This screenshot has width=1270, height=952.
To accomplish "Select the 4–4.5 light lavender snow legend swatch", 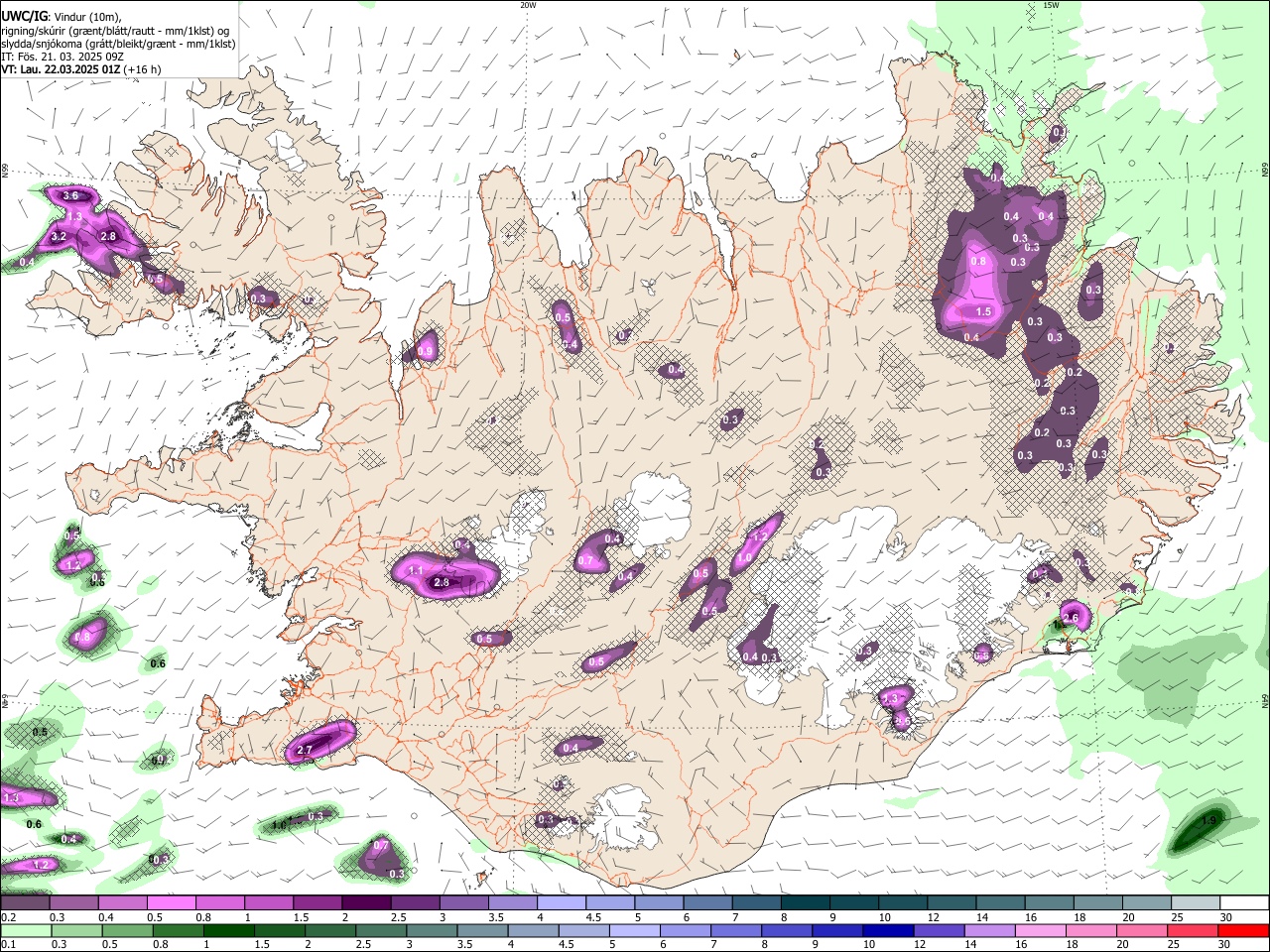I will 562,902.
